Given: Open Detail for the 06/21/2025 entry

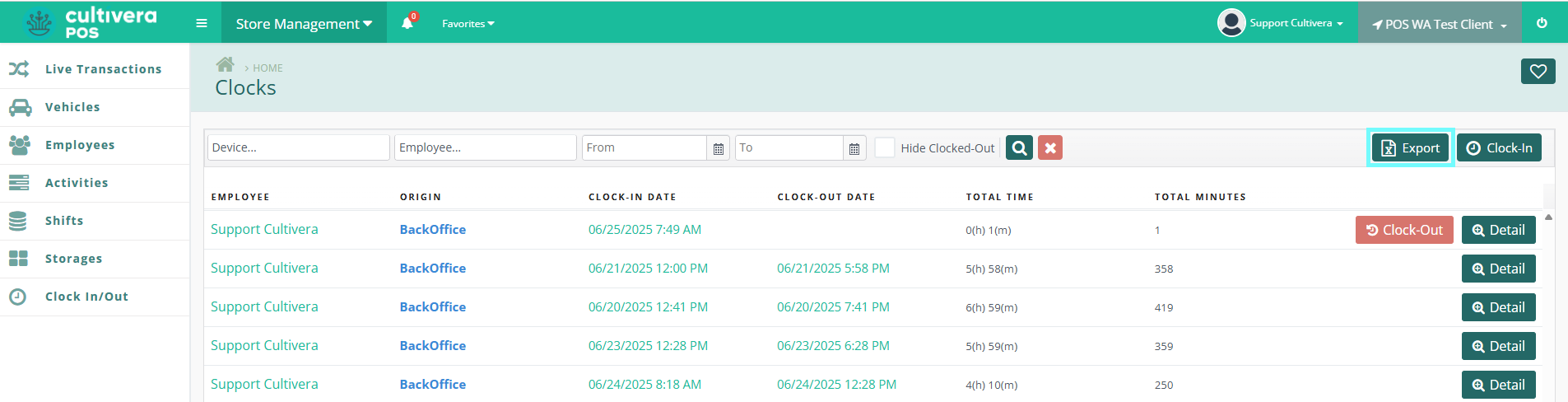Looking at the screenshot, I should 1498,269.
